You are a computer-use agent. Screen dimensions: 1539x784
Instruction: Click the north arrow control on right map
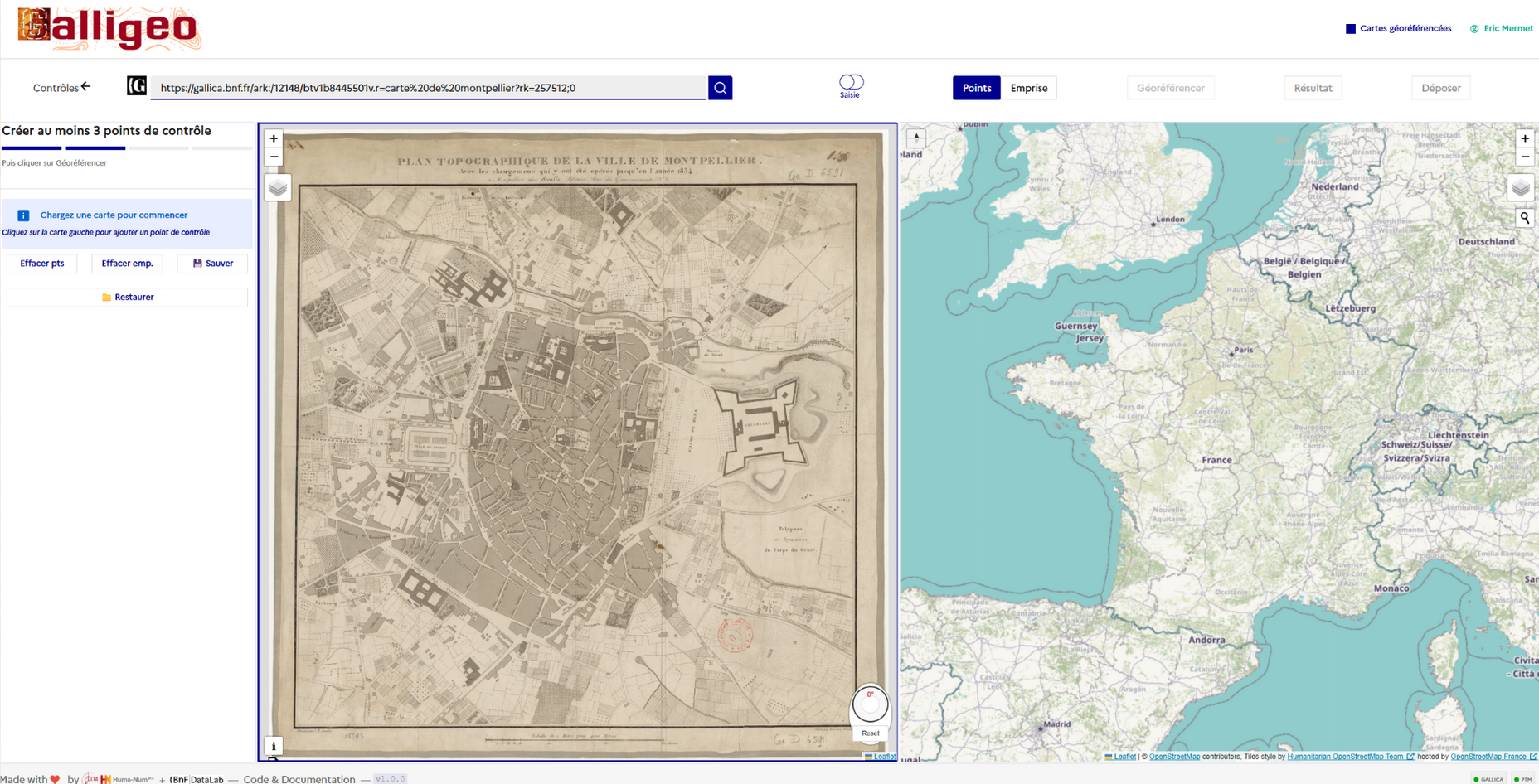pyautogui.click(x=916, y=138)
